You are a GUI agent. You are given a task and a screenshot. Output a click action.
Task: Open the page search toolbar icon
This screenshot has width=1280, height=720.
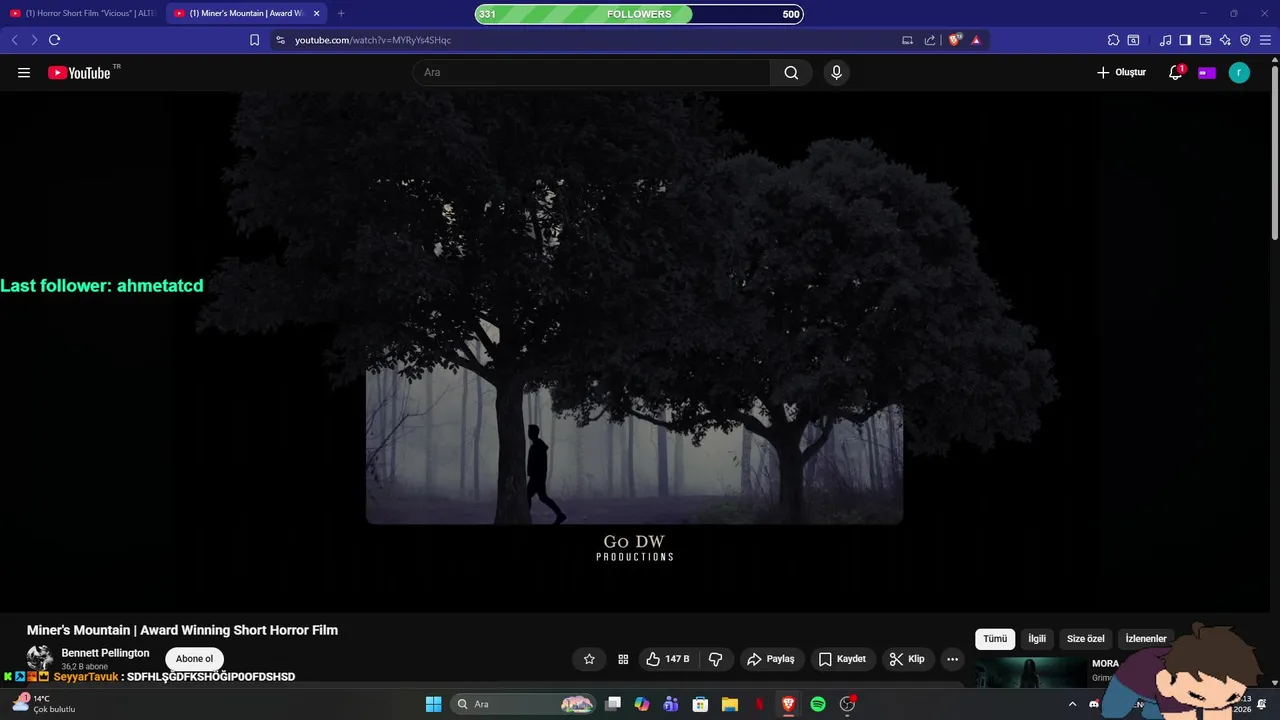pos(1133,40)
